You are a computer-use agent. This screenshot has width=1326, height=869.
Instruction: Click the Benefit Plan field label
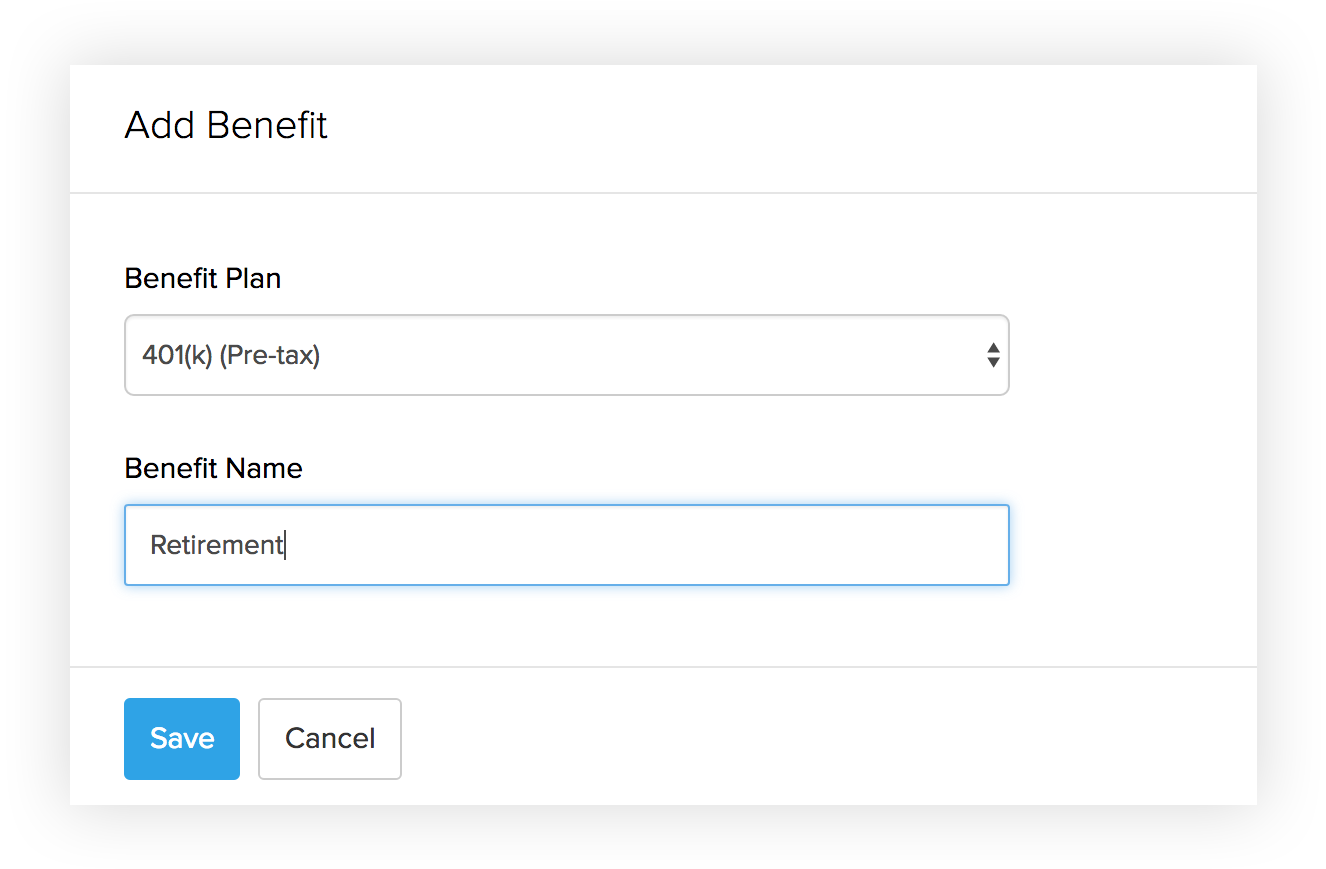pyautogui.click(x=202, y=278)
